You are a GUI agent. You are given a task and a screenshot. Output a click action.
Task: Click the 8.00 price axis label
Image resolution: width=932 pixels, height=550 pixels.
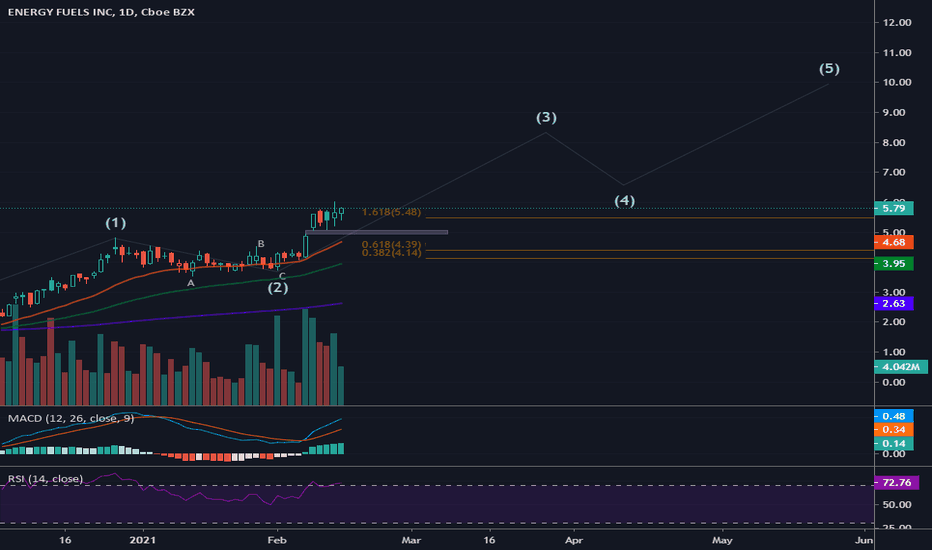893,142
